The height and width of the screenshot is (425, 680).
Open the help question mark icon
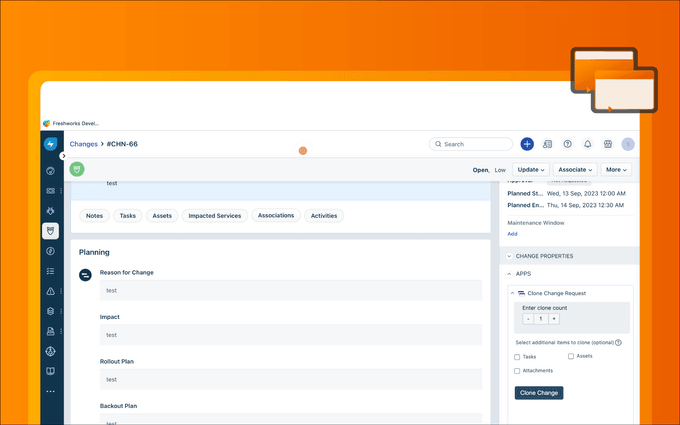(568, 144)
